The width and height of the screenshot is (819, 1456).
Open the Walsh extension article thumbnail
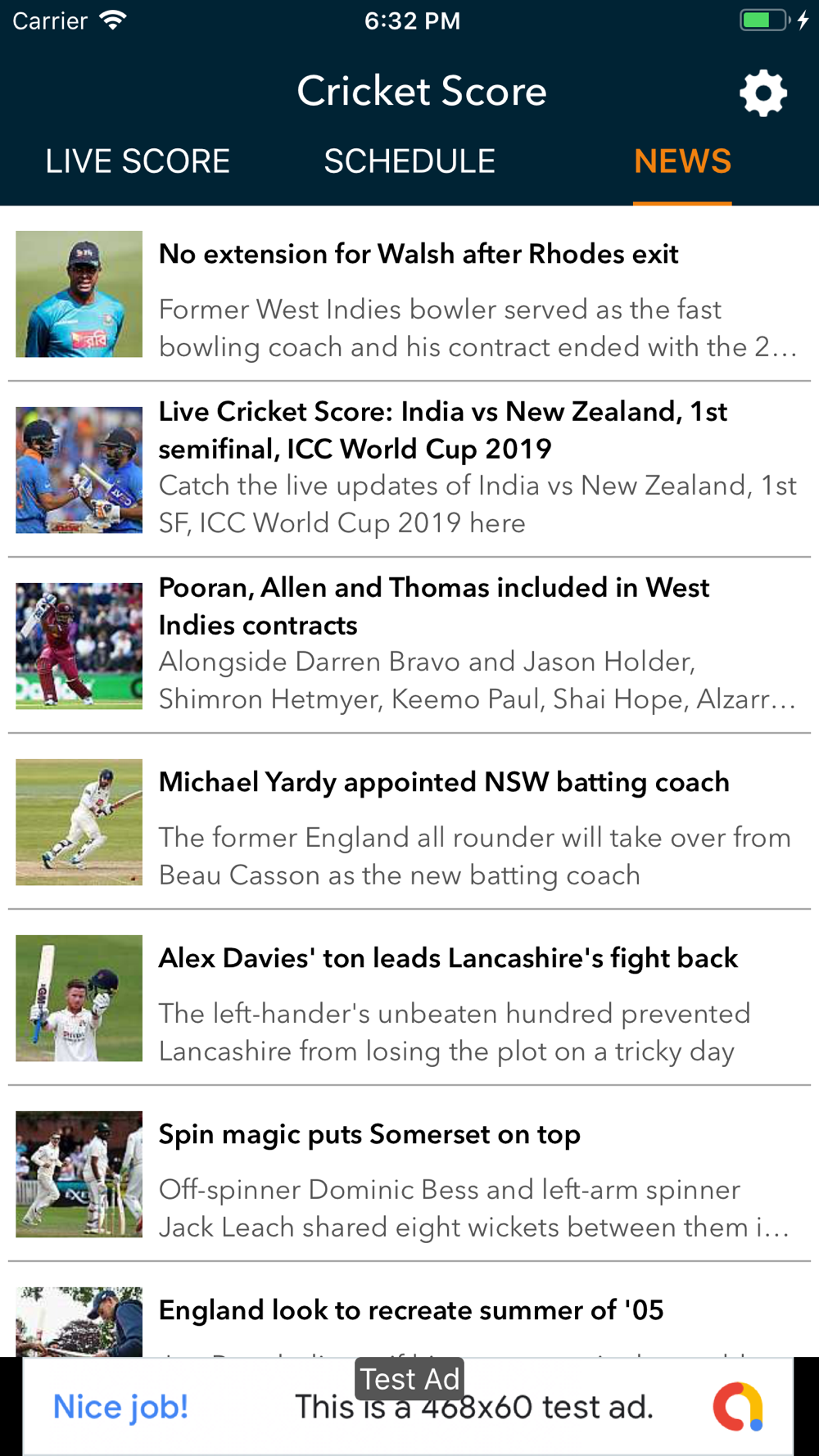click(79, 294)
